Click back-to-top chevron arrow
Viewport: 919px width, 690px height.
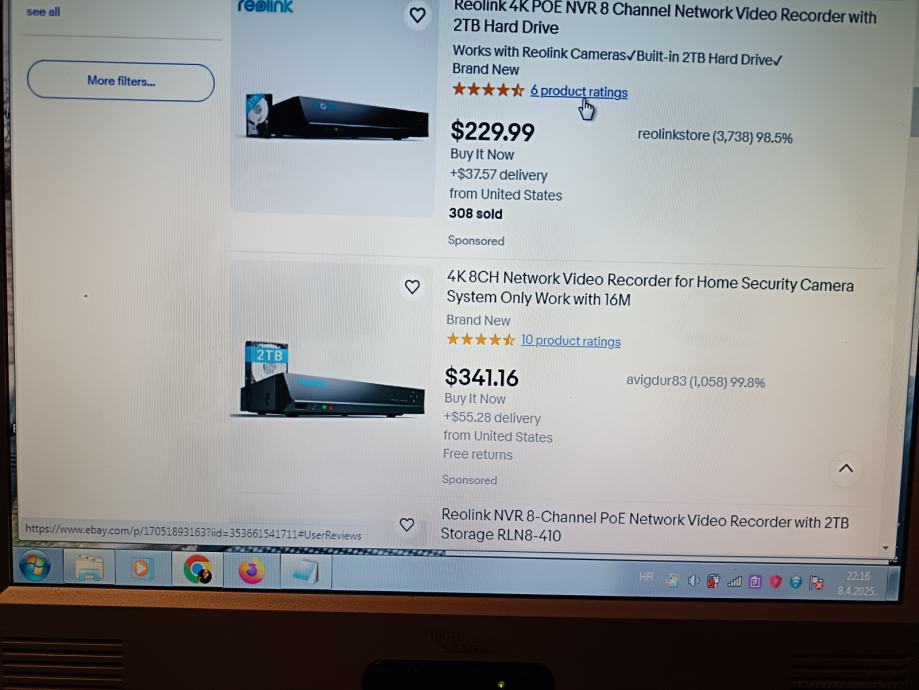tap(845, 468)
